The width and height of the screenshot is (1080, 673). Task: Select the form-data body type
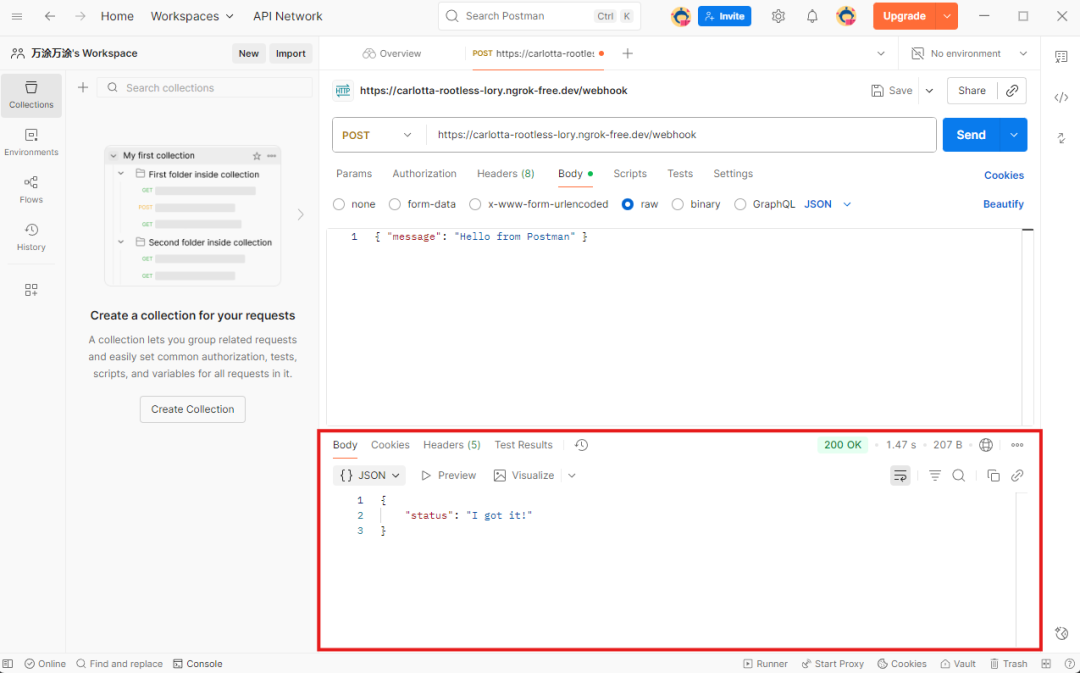point(395,204)
